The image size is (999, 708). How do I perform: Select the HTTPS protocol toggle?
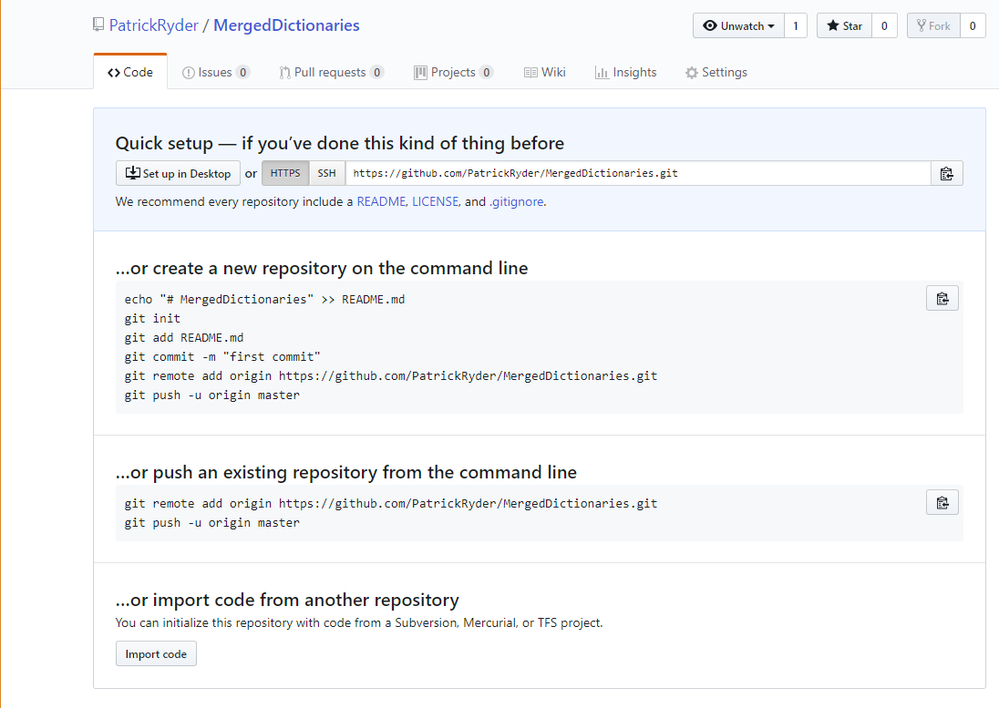[x=285, y=173]
